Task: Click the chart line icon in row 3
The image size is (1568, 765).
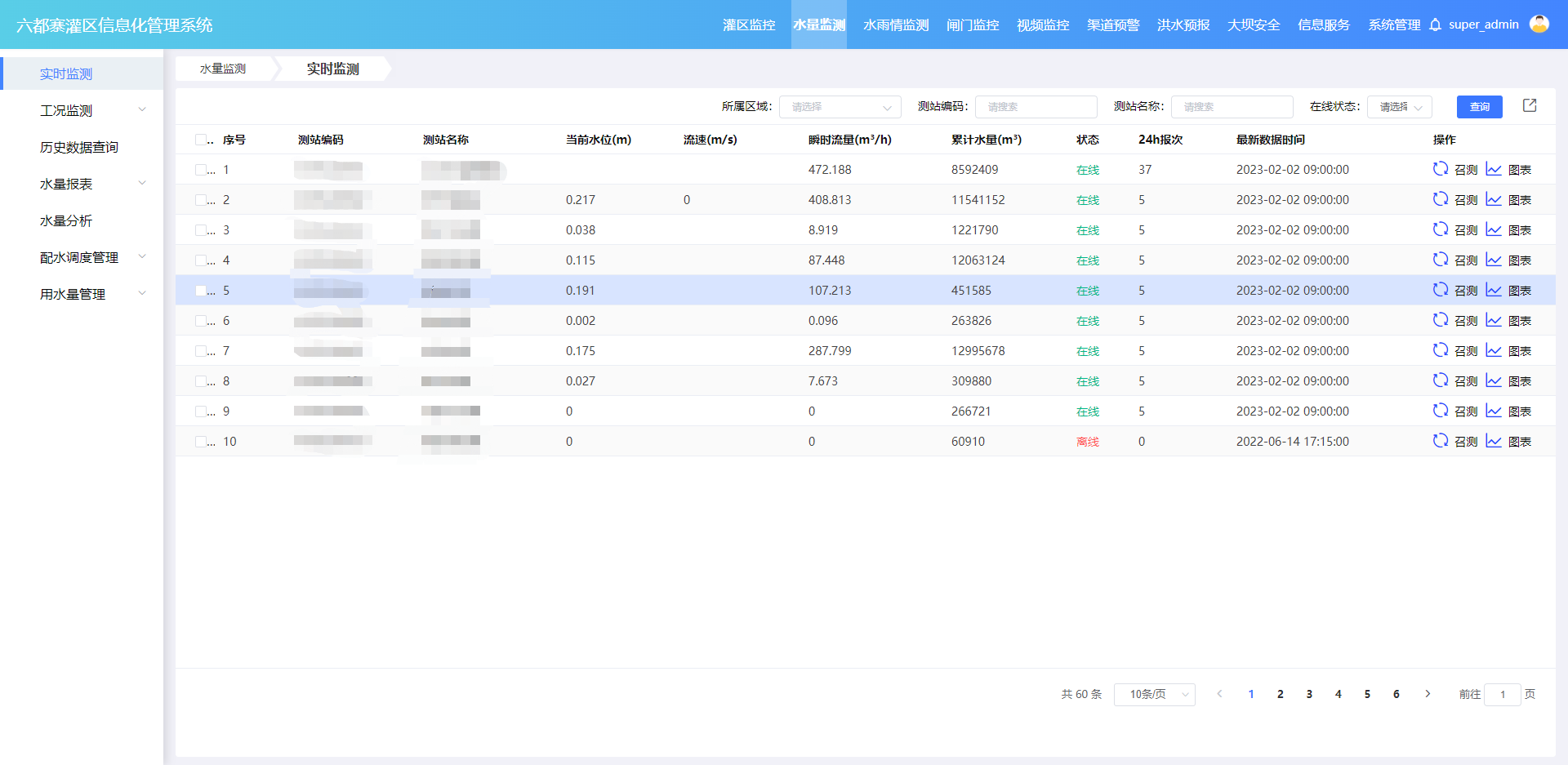Action: coord(1494,229)
